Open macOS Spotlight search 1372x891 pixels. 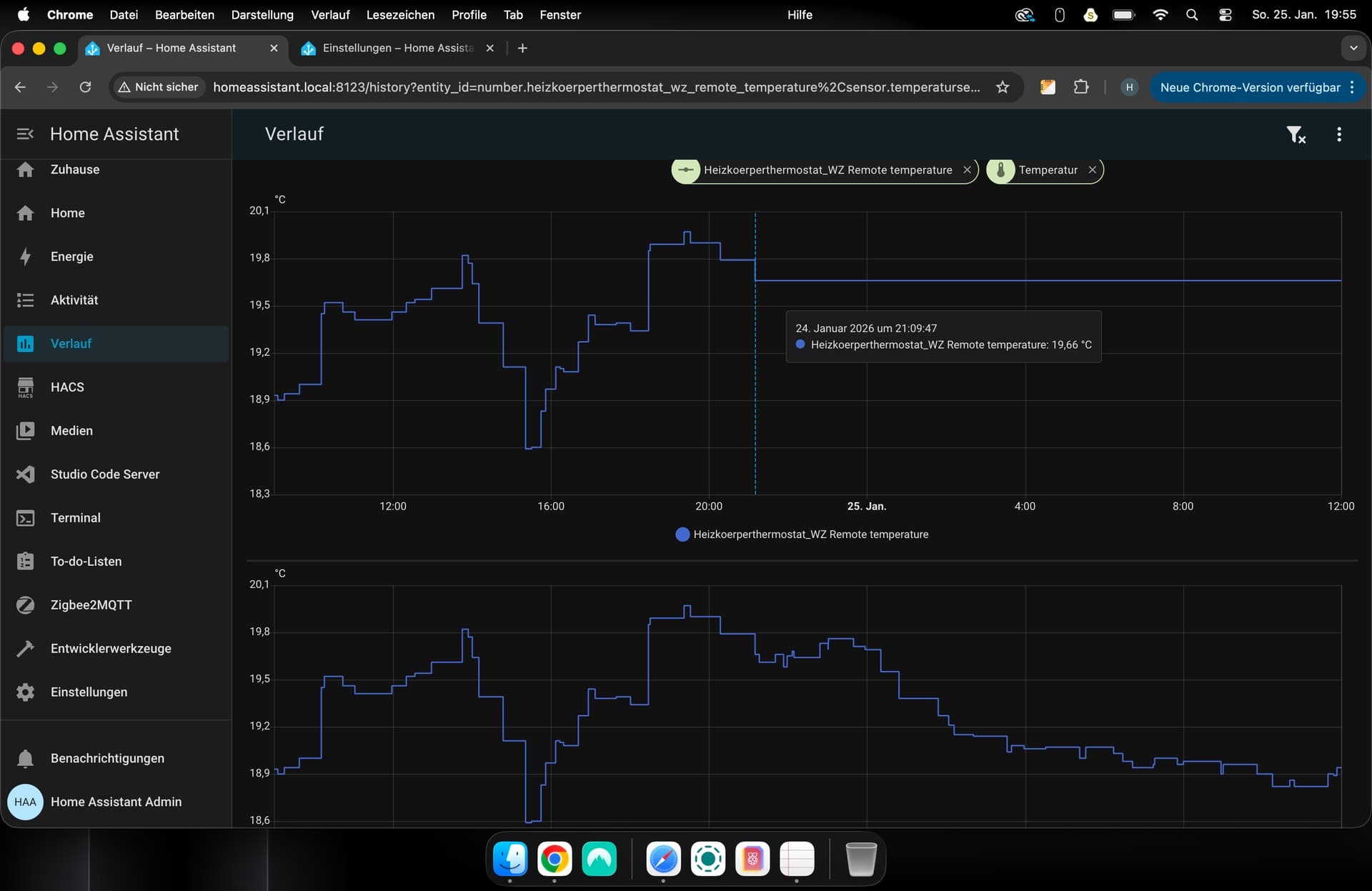(1191, 14)
